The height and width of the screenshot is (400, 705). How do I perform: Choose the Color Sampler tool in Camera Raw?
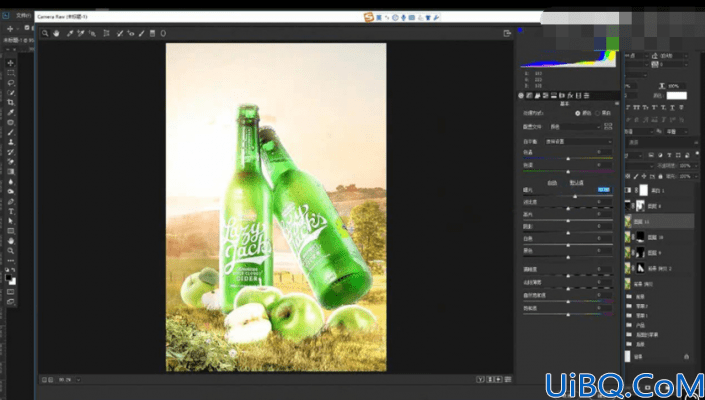(81, 33)
